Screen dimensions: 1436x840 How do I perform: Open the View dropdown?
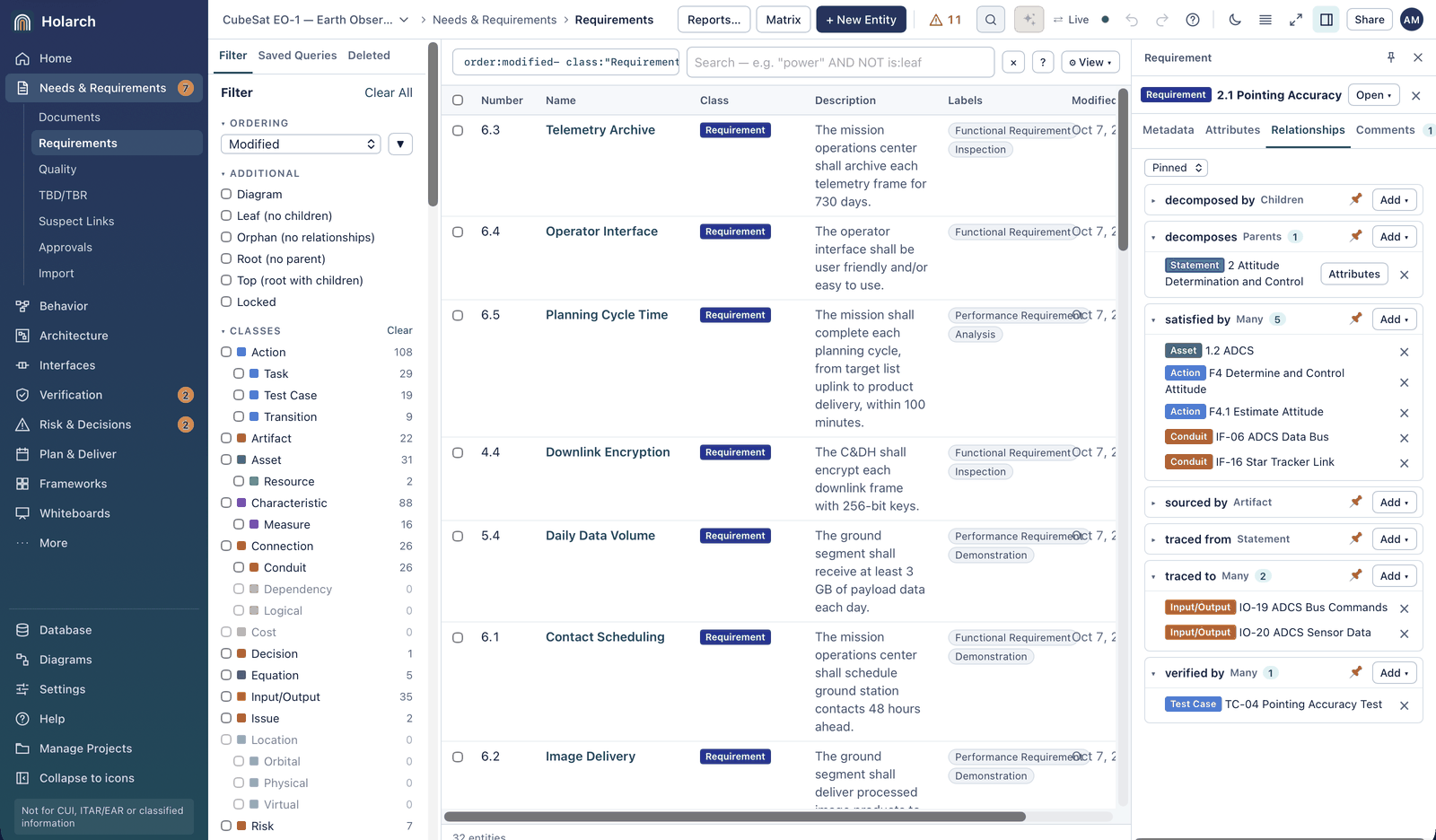click(x=1090, y=62)
